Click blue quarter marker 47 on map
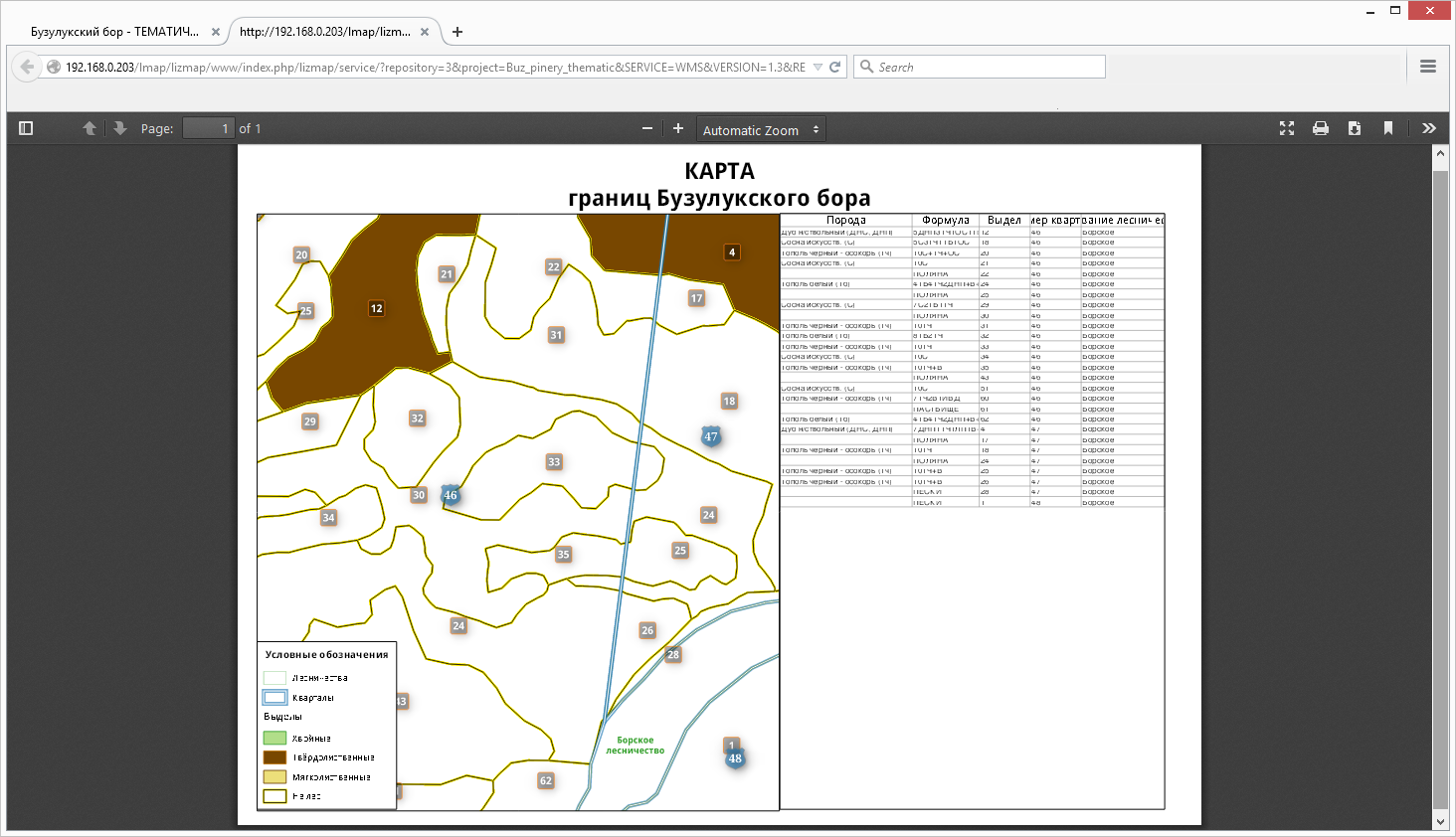1456x837 pixels. tap(711, 436)
